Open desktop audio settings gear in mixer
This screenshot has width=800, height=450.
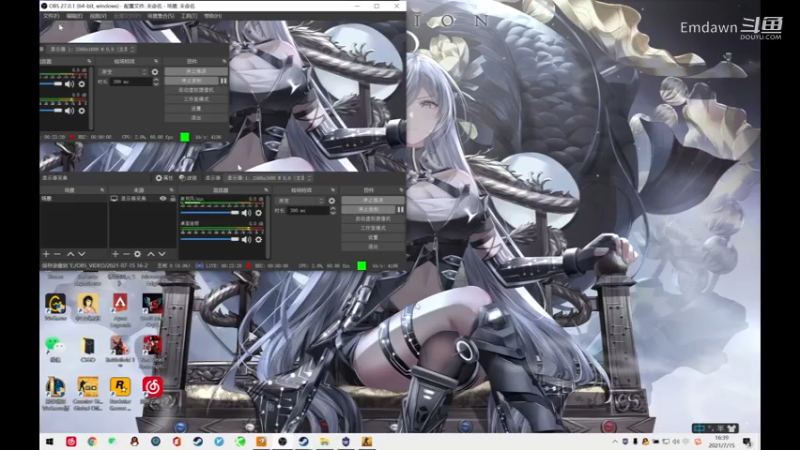pos(259,239)
